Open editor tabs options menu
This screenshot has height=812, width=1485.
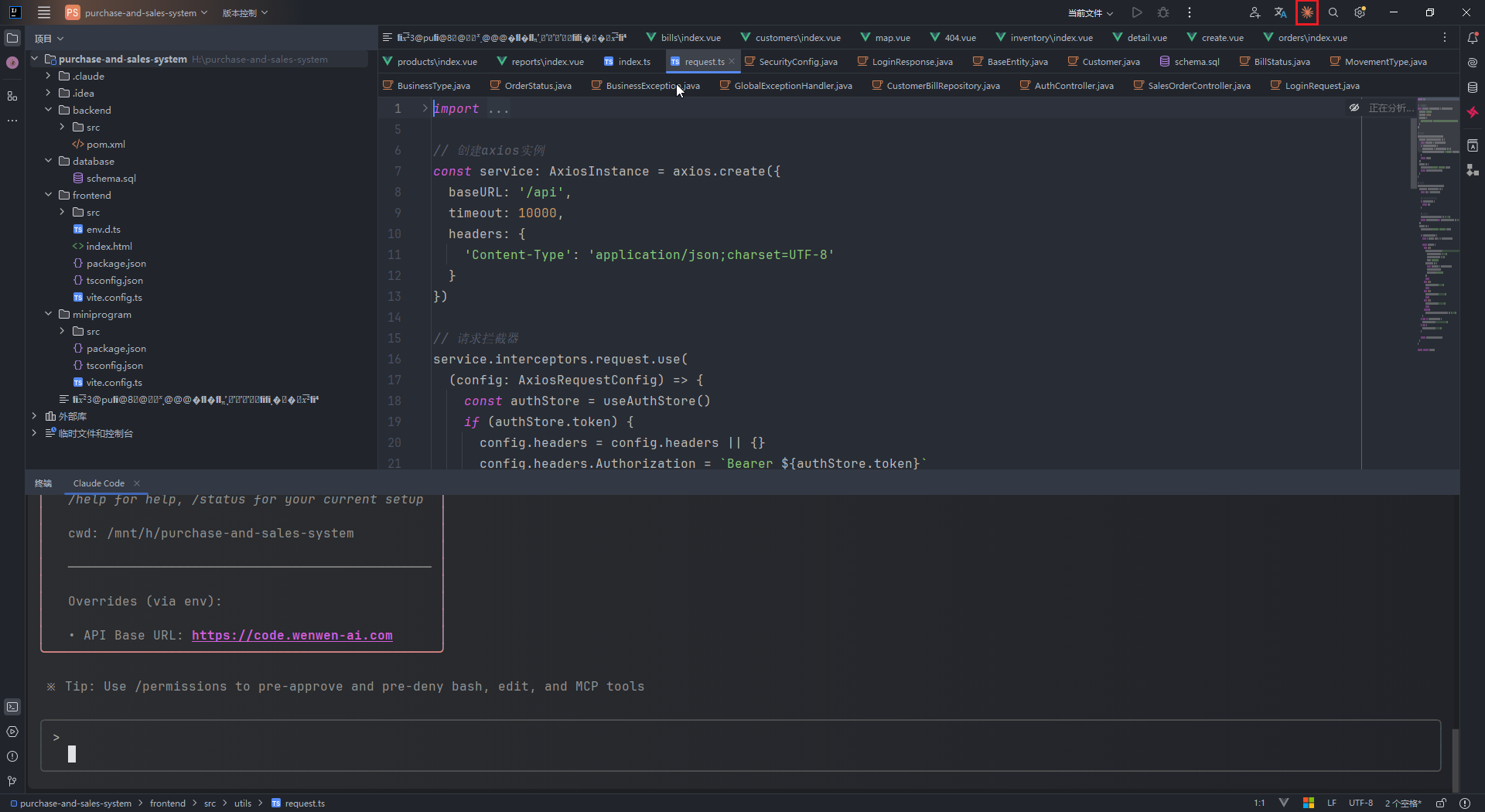(x=1445, y=37)
